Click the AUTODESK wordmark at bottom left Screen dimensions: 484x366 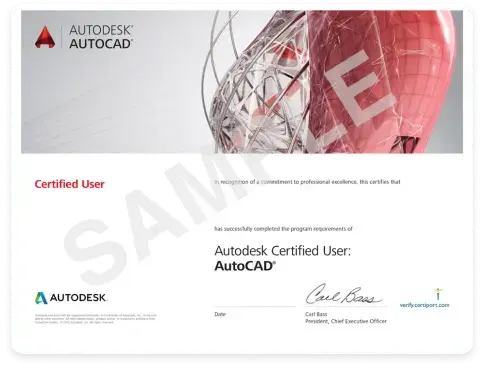78,298
